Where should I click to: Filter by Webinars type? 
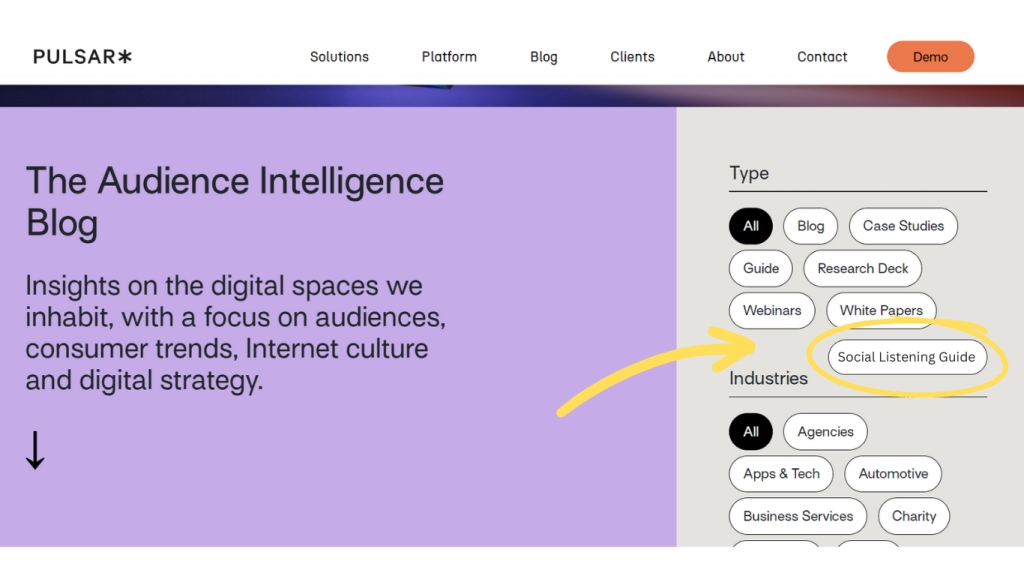pos(772,310)
